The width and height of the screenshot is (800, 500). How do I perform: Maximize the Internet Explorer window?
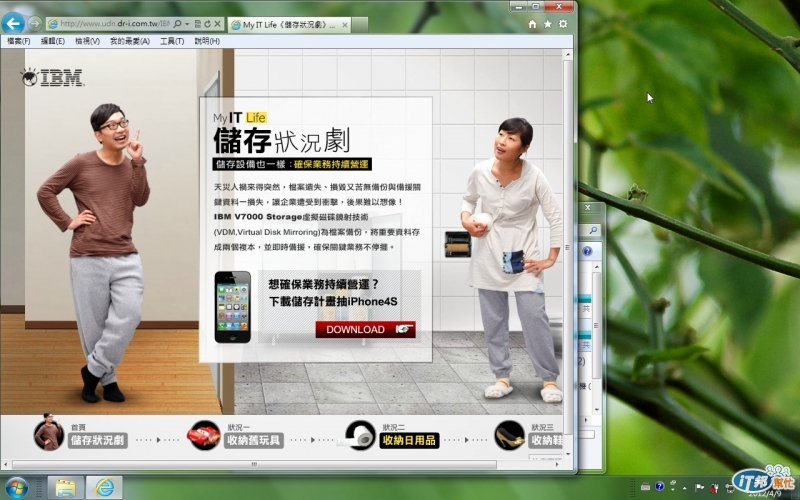point(535,7)
